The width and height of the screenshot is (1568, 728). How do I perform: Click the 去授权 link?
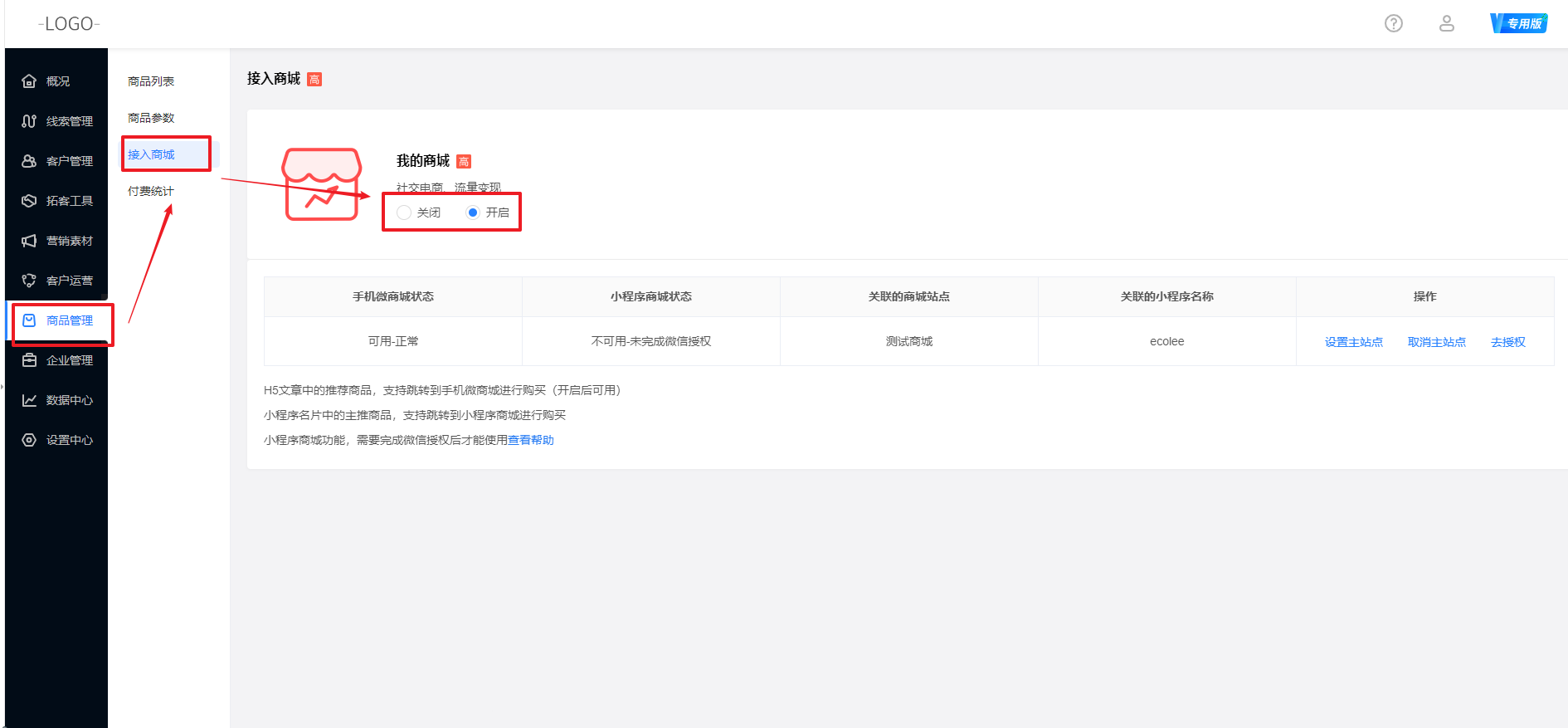pyautogui.click(x=1507, y=342)
